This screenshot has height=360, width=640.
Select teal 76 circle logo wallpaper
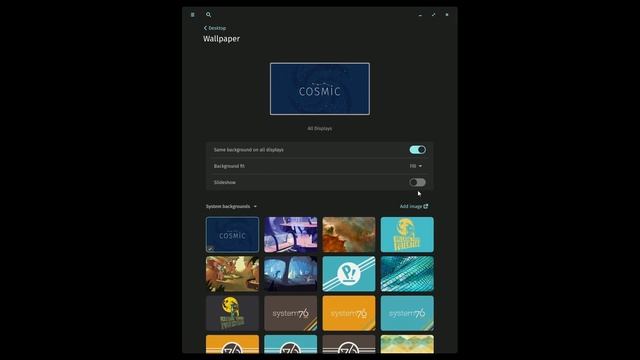click(x=291, y=344)
